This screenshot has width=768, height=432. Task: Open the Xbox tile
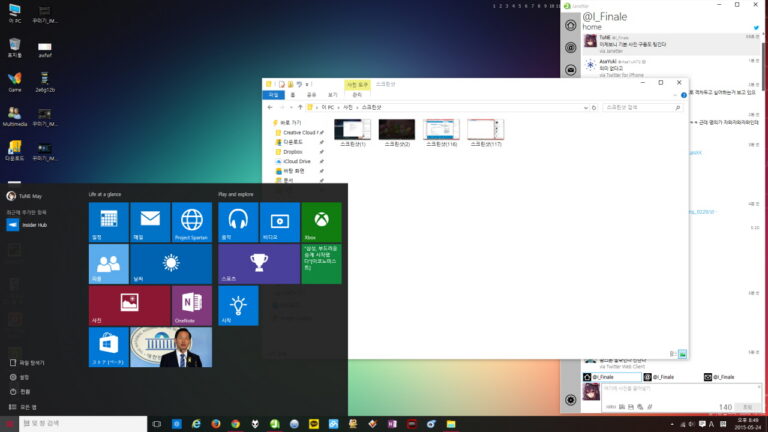[x=321, y=222]
